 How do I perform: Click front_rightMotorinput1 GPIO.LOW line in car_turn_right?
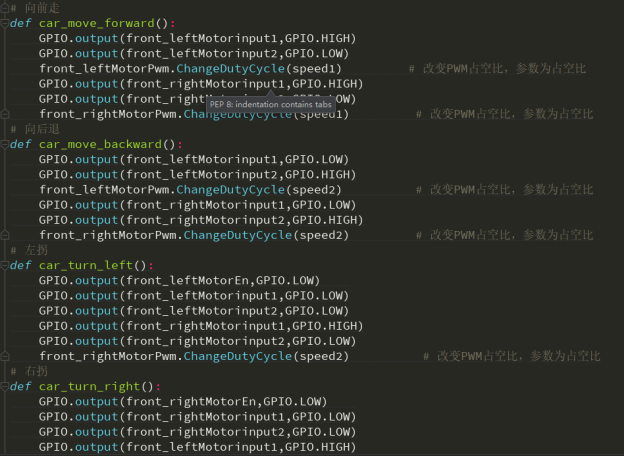[197, 417]
